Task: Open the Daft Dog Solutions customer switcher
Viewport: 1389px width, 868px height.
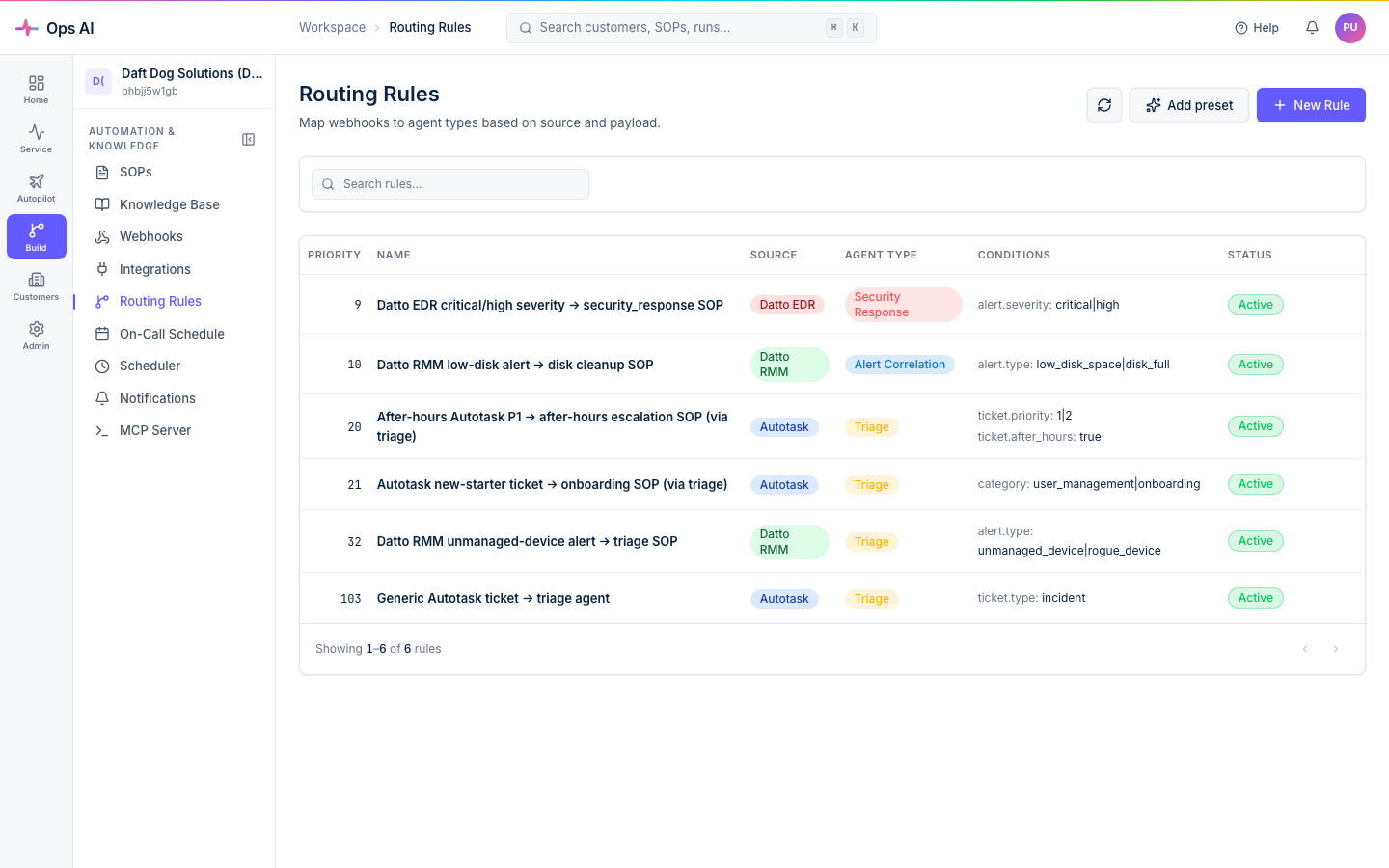Action: pos(175,82)
